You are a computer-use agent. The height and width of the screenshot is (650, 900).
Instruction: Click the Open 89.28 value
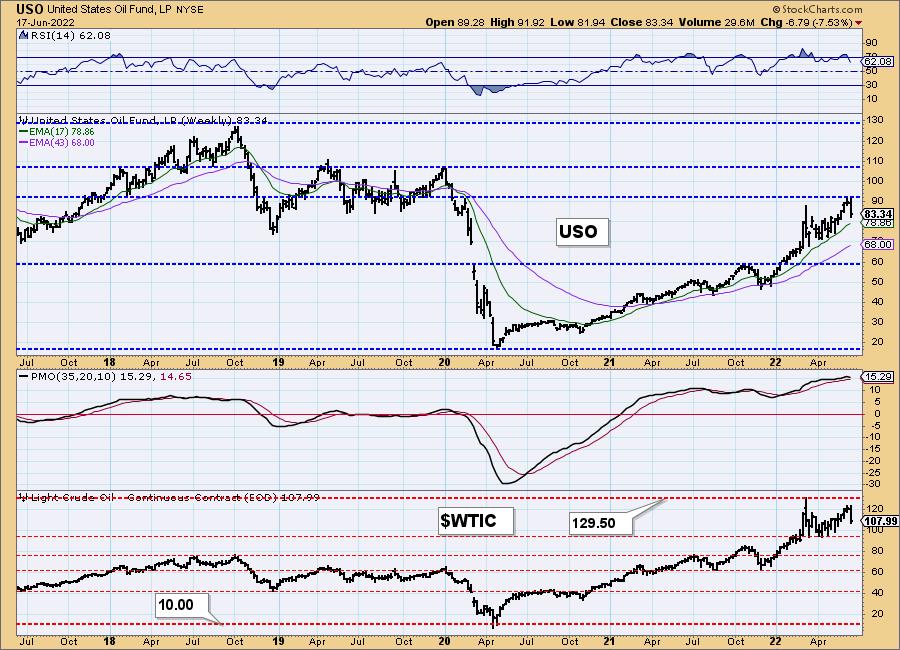pos(455,22)
